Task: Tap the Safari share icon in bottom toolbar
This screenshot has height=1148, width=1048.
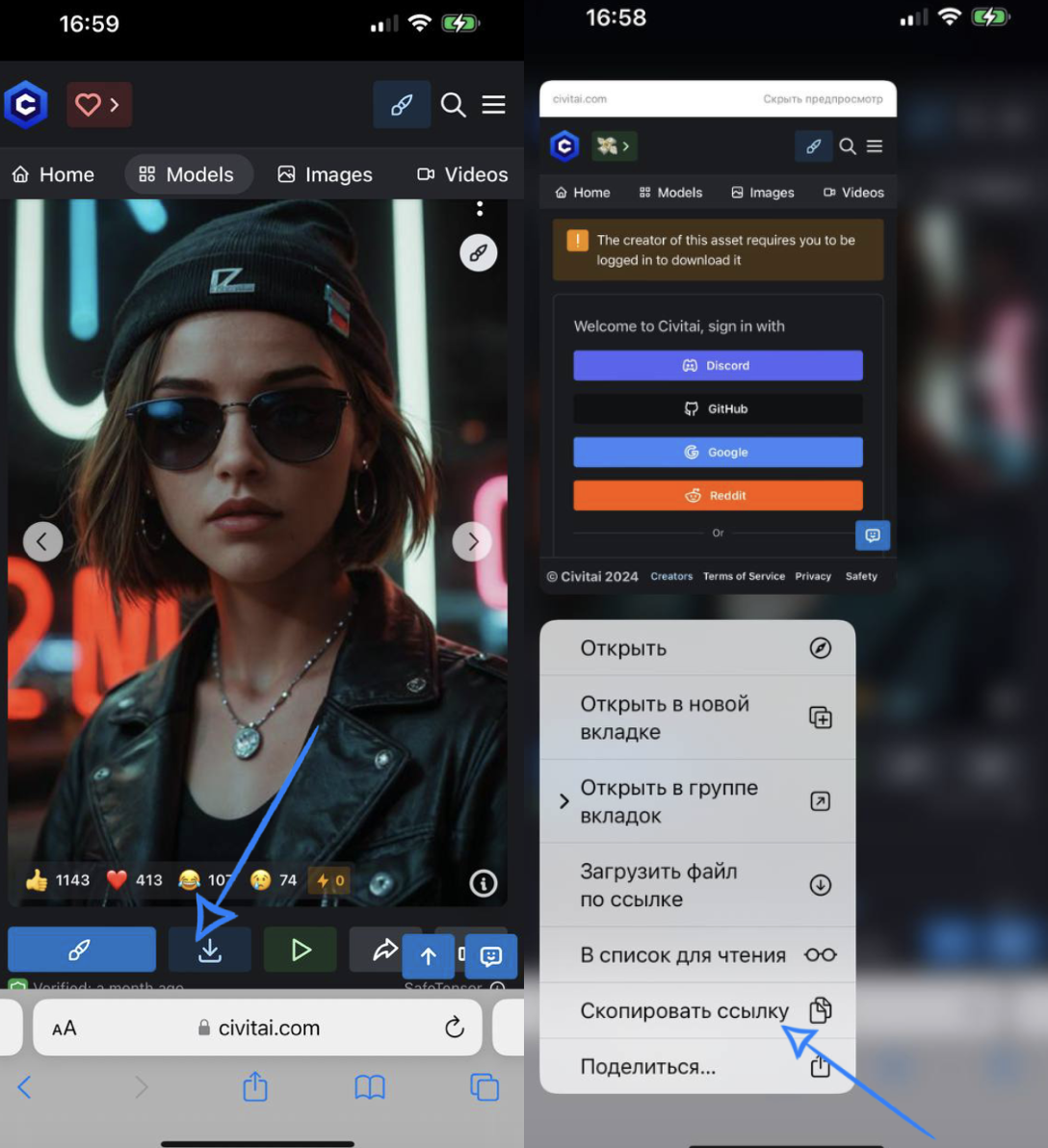Action: pyautogui.click(x=255, y=1087)
